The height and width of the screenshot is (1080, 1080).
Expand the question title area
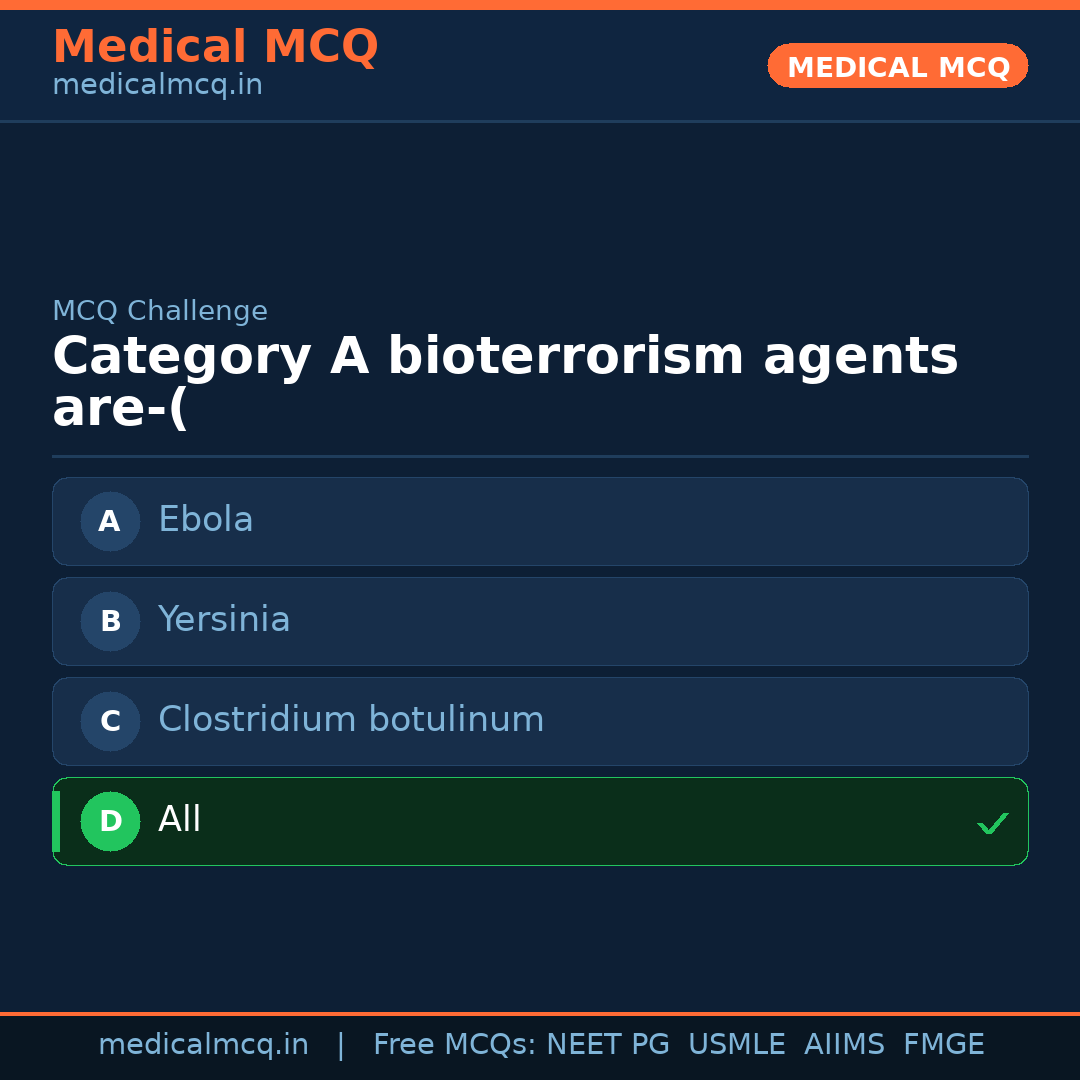coord(505,380)
